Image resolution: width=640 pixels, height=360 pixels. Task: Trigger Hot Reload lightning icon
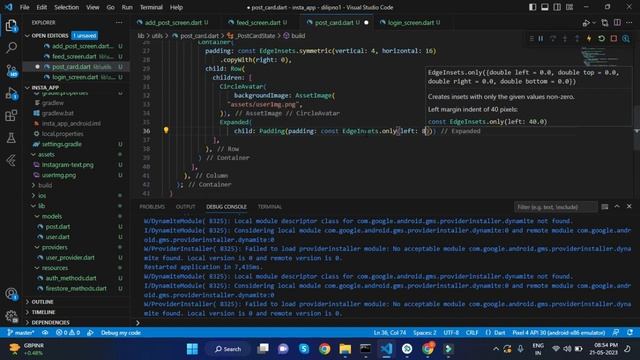click(x=589, y=38)
